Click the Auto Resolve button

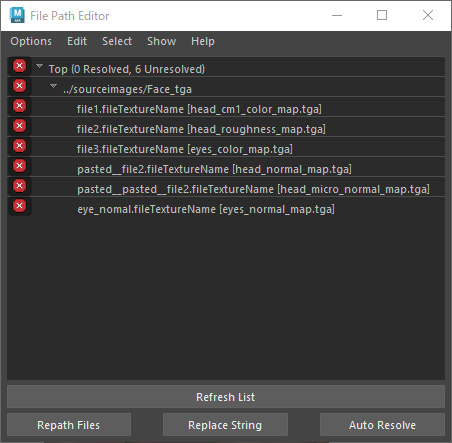pyautogui.click(x=382, y=425)
